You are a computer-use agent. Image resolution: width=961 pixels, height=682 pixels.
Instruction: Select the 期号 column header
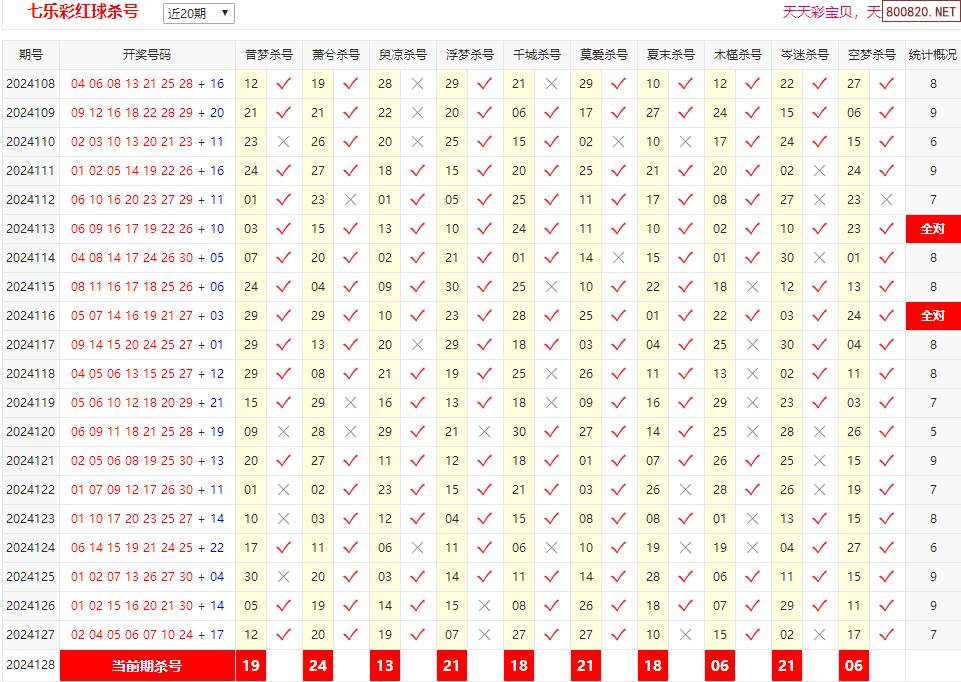coord(31,55)
